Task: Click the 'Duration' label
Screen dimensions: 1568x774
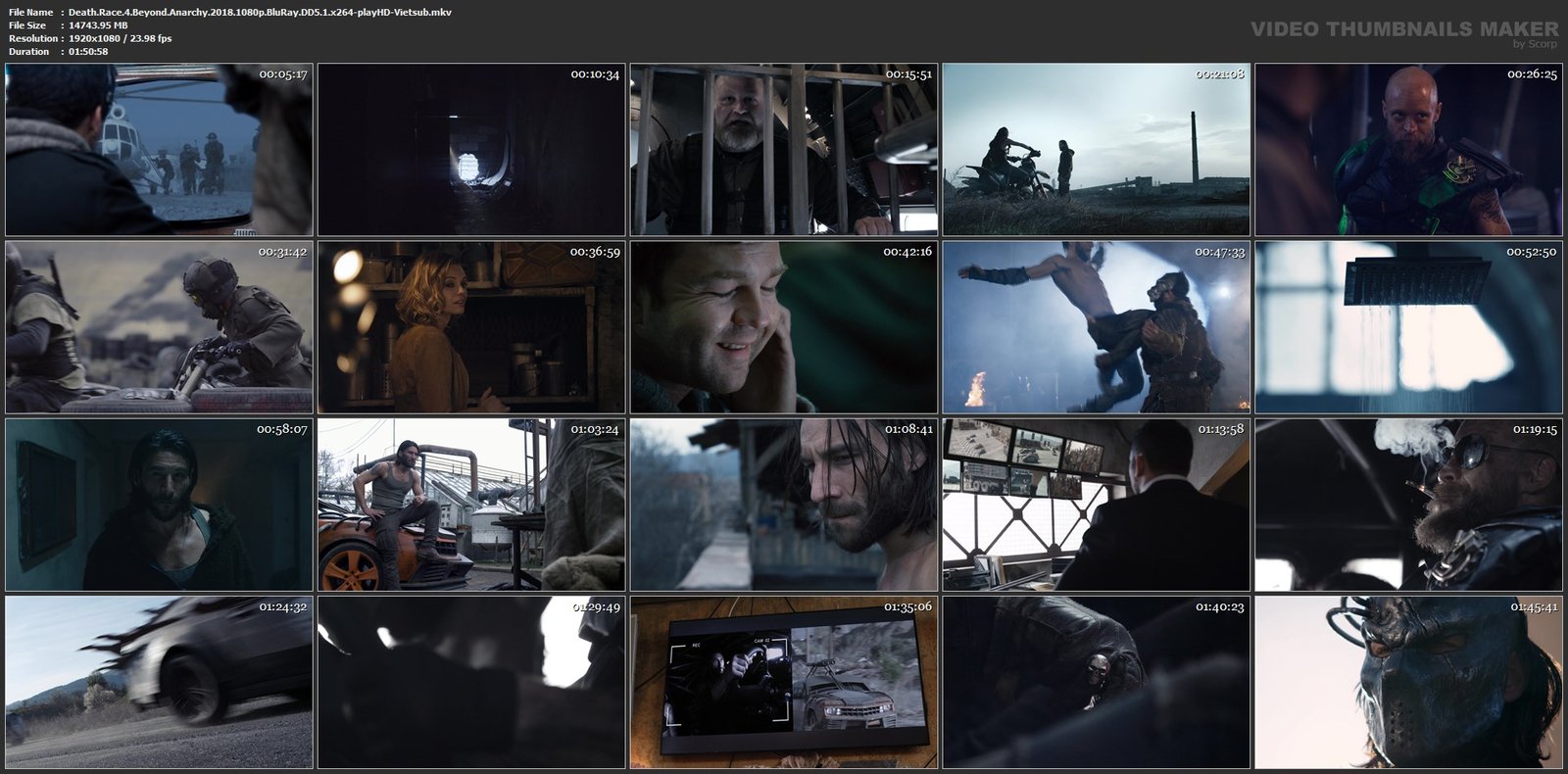Action: pyautogui.click(x=28, y=51)
